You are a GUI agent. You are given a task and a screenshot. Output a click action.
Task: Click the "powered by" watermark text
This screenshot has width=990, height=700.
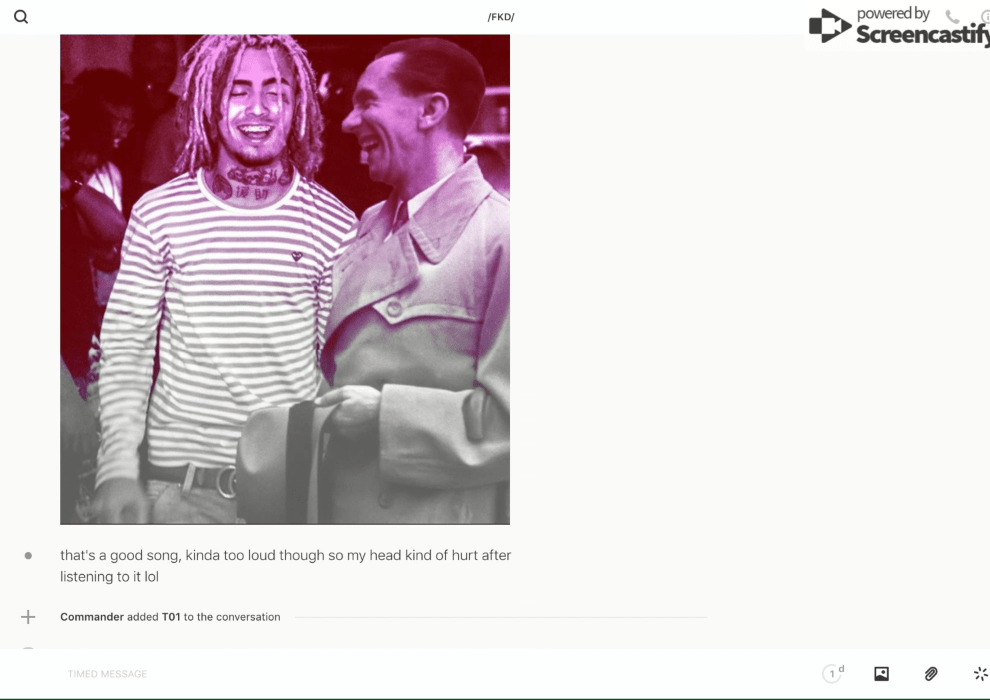[893, 13]
